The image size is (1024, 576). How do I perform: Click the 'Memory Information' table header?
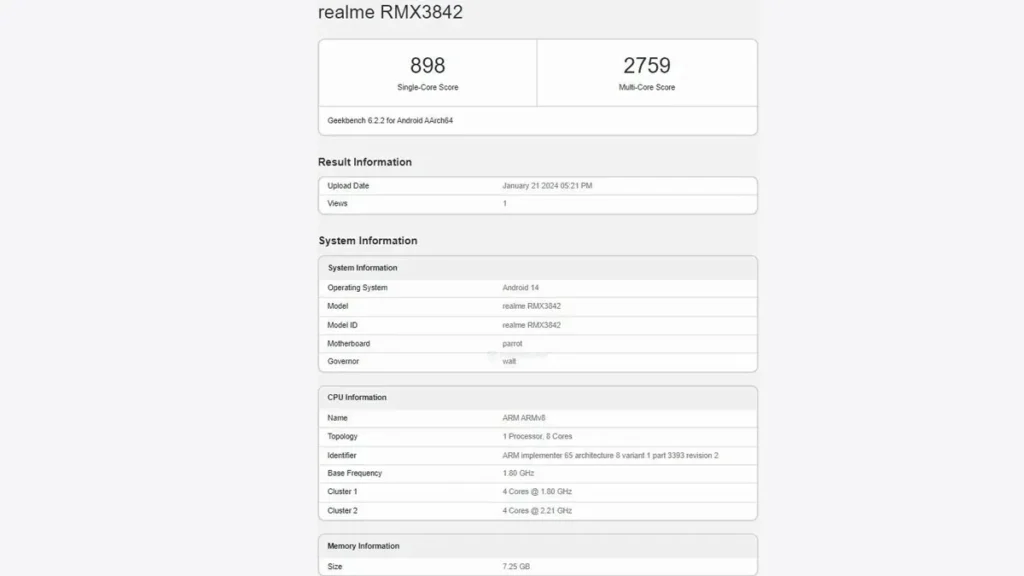[x=537, y=546]
